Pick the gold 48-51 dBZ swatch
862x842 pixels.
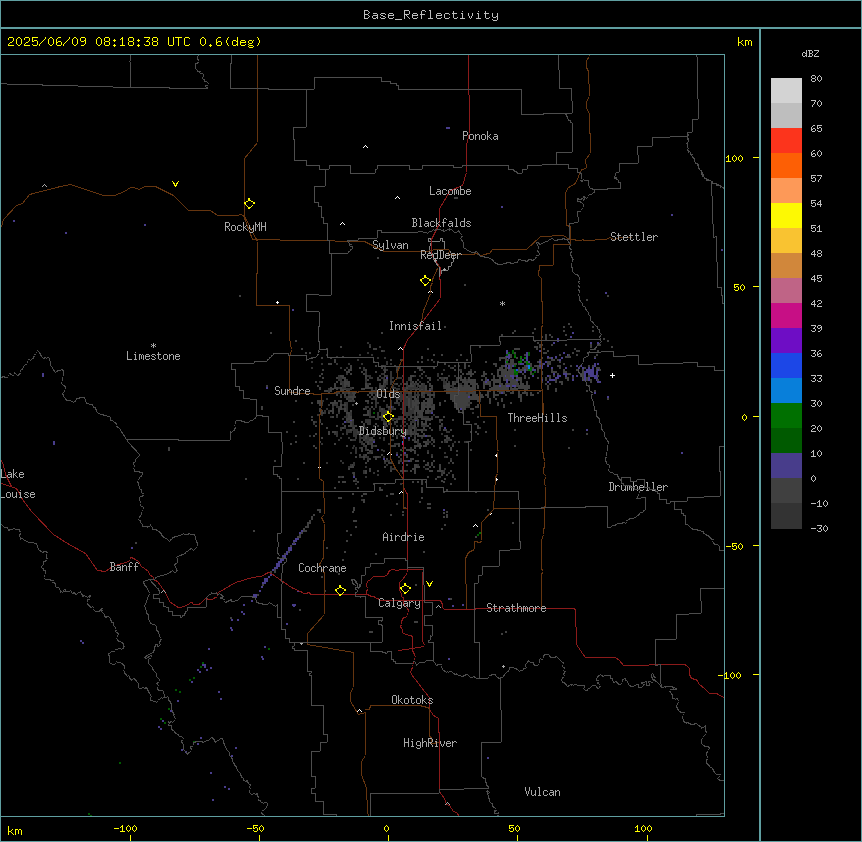(x=786, y=241)
